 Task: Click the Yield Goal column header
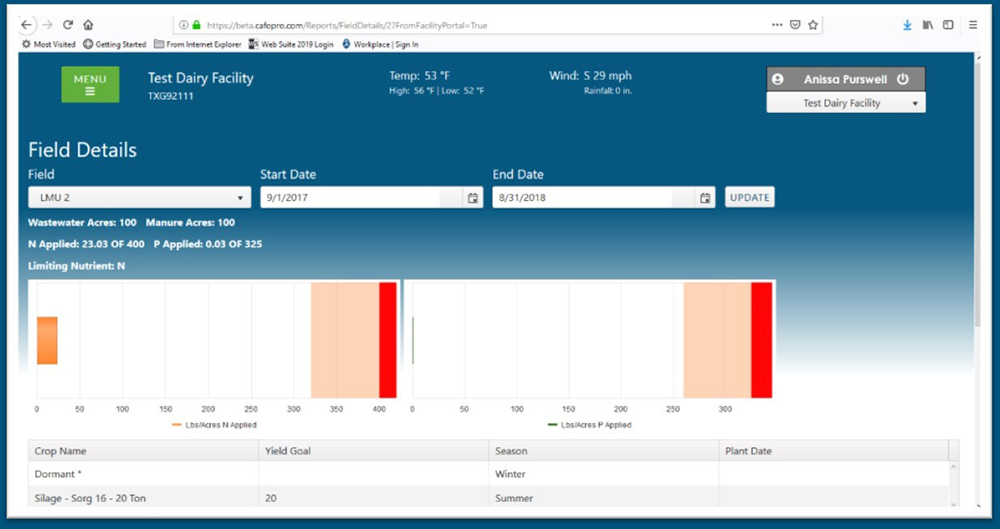point(373,451)
